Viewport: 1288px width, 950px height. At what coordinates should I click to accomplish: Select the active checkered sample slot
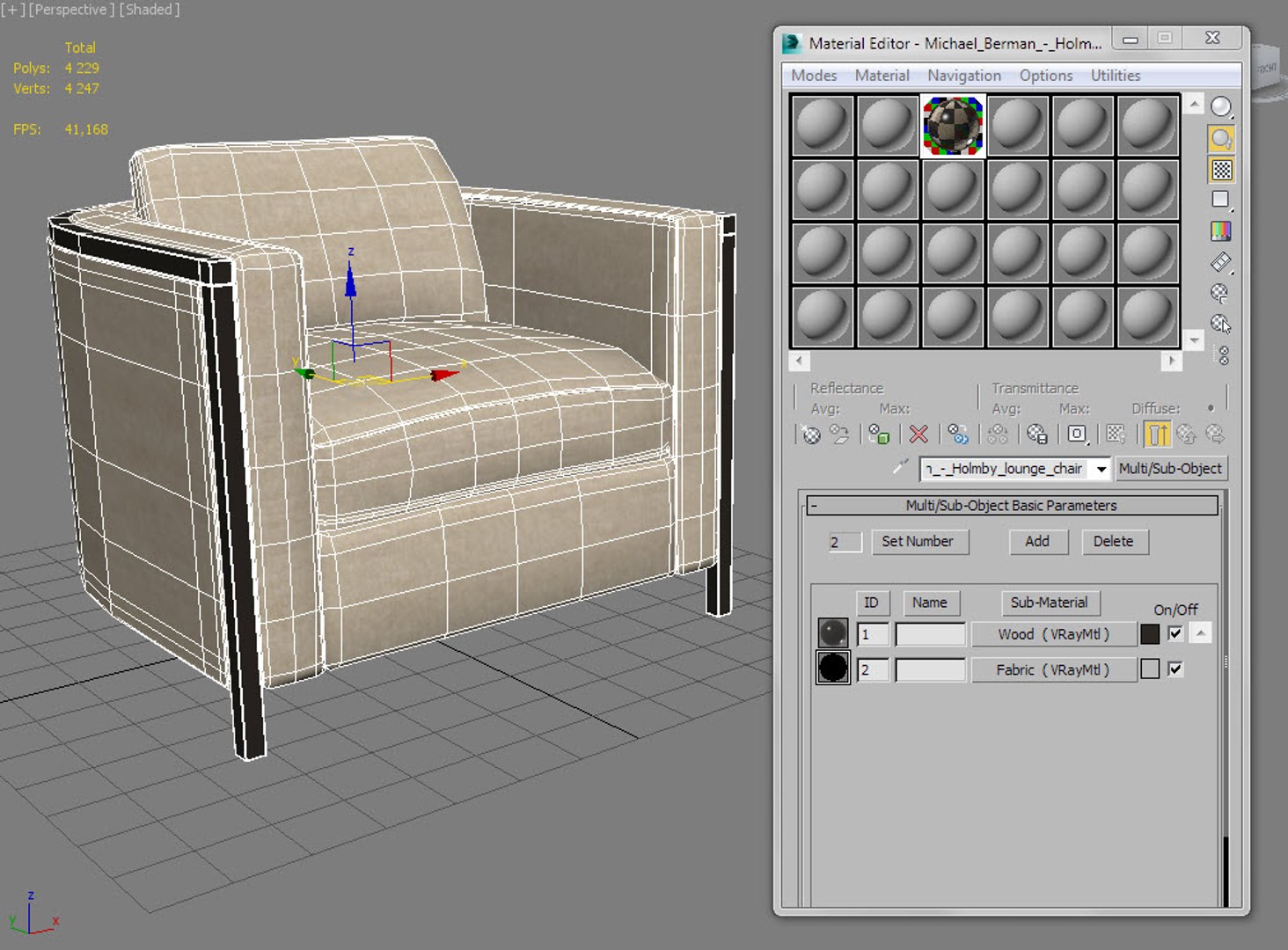953,126
